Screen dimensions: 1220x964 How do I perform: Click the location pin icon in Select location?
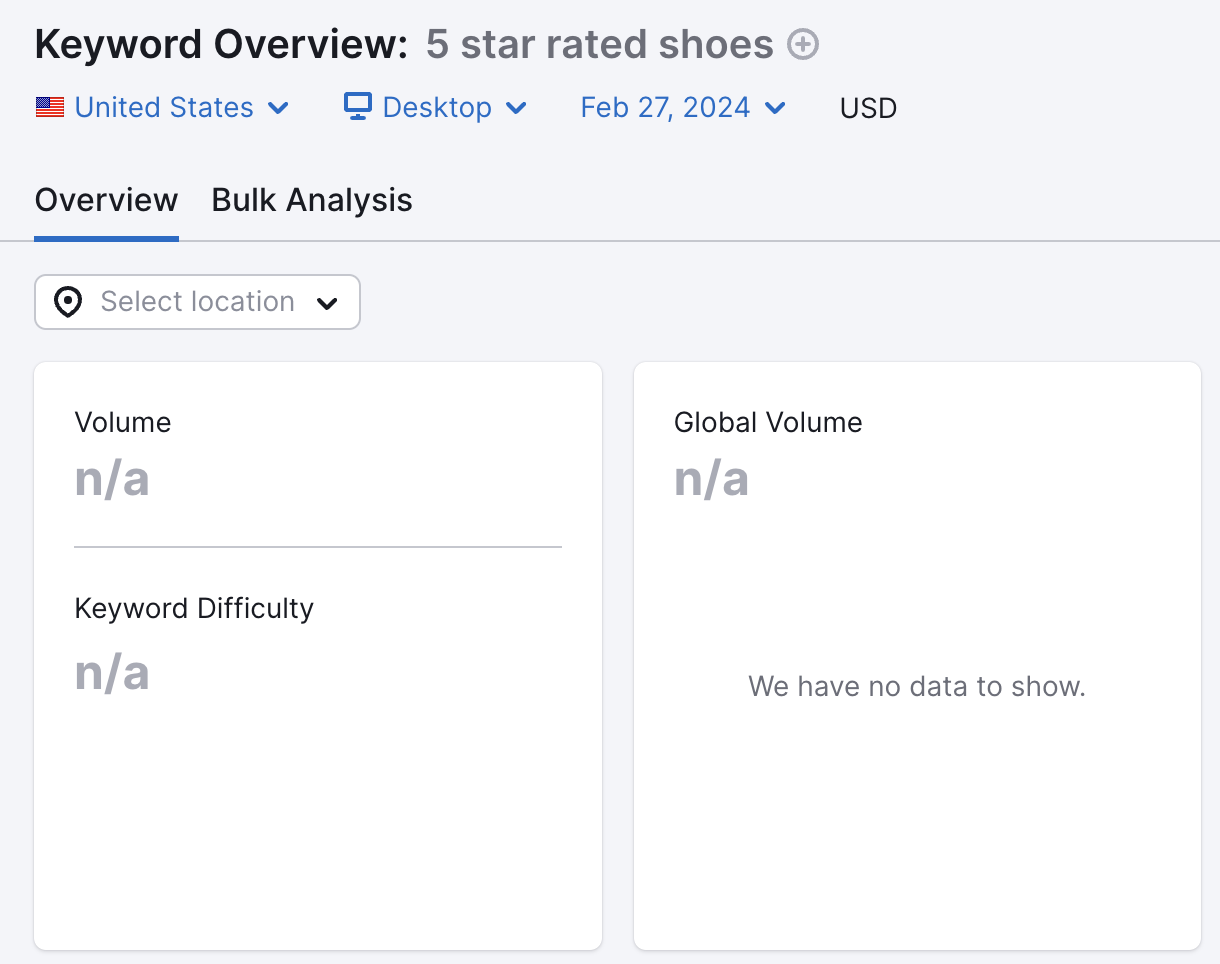[67, 301]
